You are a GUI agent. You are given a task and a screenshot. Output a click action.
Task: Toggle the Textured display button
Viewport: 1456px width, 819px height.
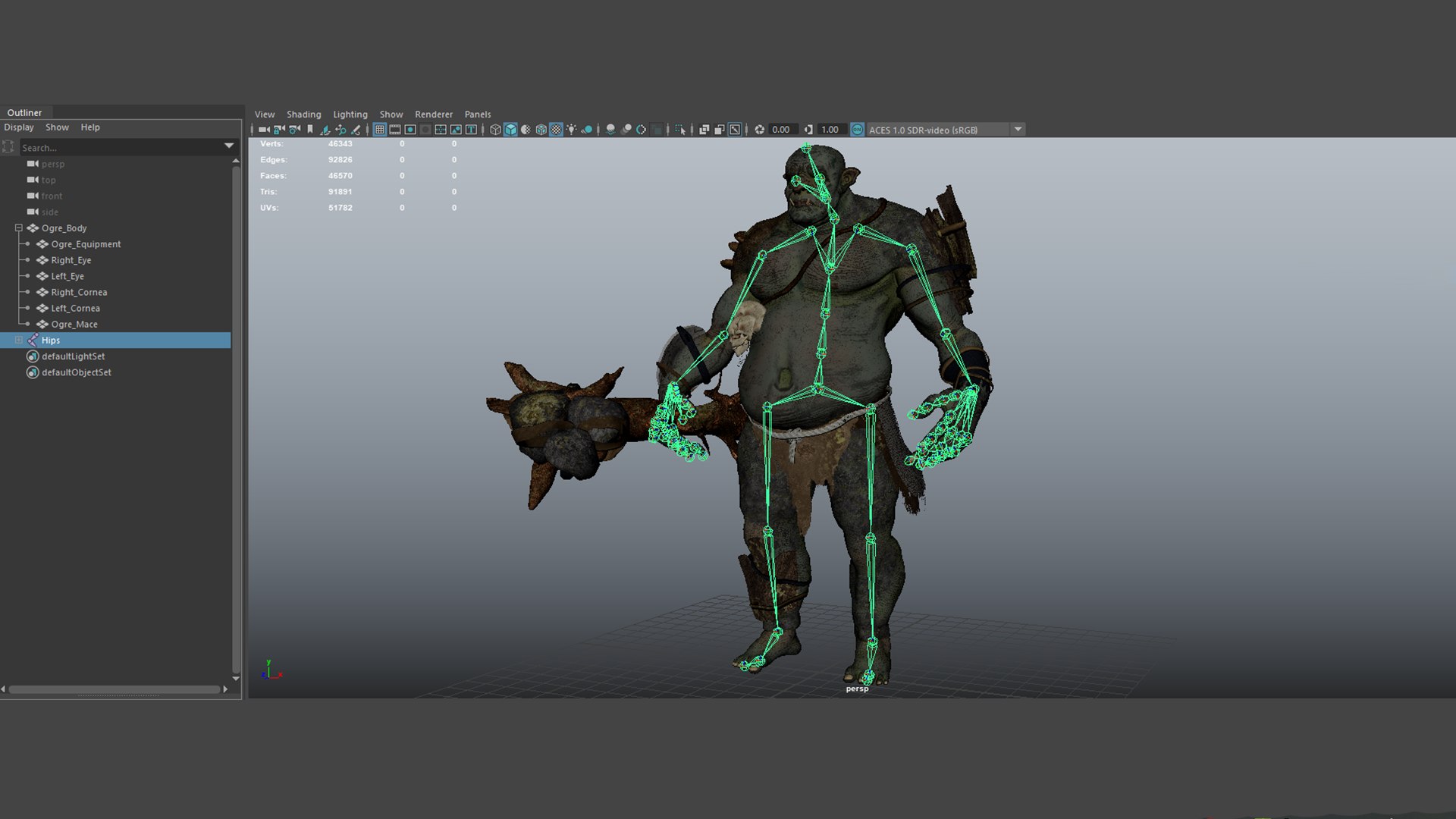click(556, 130)
